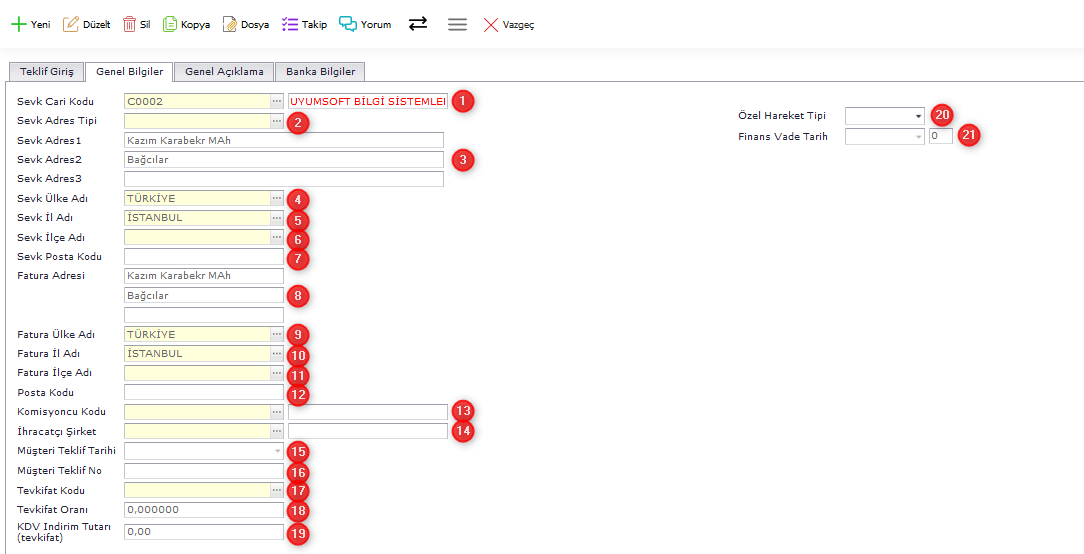Open the Yorum comment bubble icon

[x=348, y=24]
